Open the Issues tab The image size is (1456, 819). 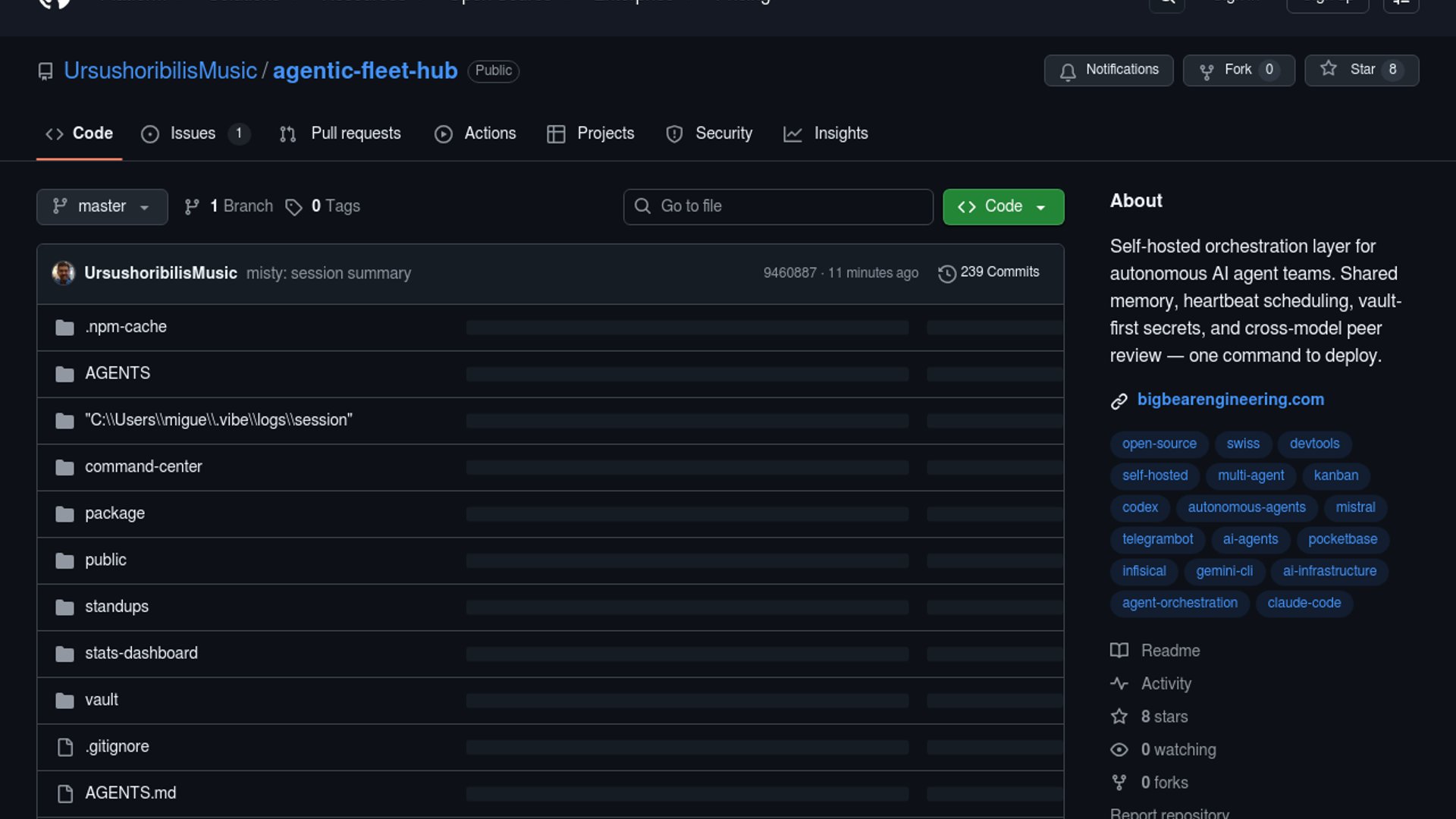point(193,133)
